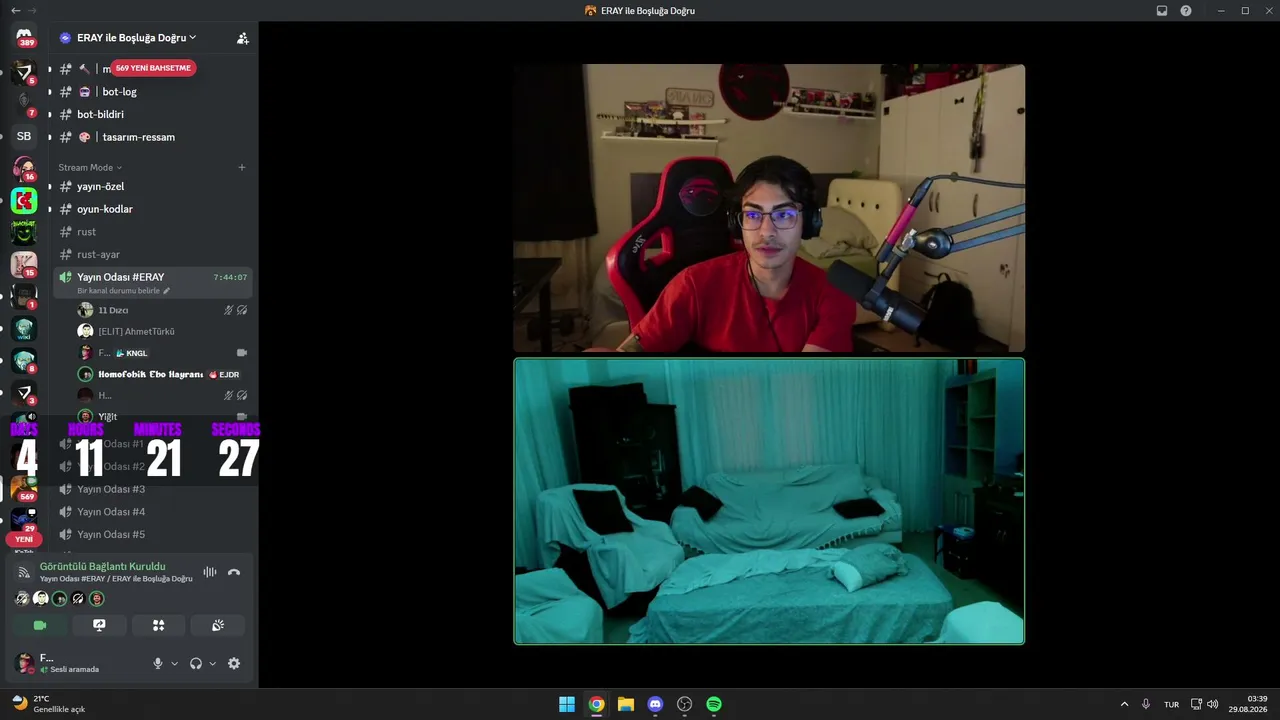Focus the red-shirt webcam video tile
Image resolution: width=1280 pixels, height=720 pixels.
coord(769,208)
